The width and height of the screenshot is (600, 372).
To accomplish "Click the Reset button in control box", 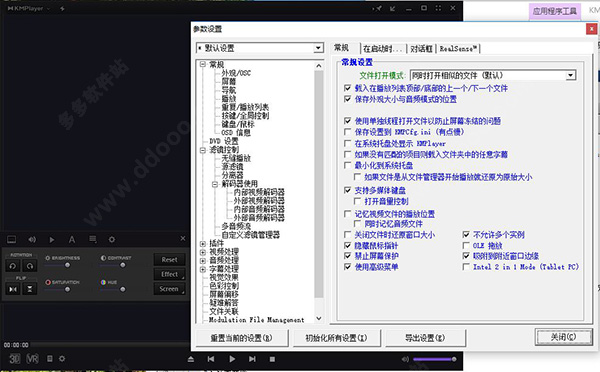I will [170, 259].
